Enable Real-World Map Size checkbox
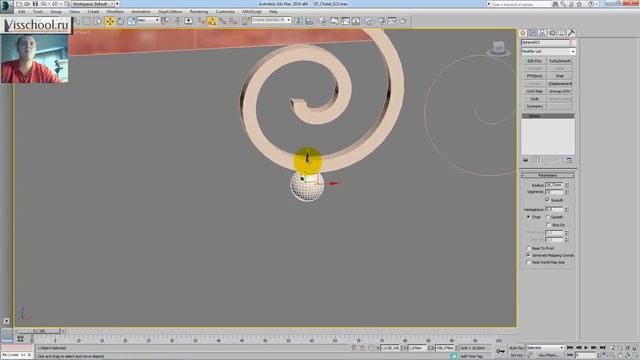Image resolution: width=640 pixels, height=360 pixels. point(528,262)
